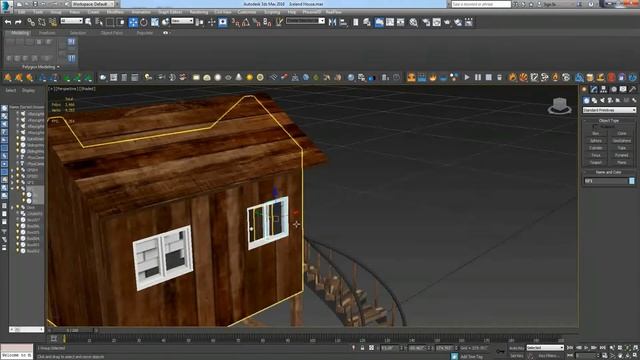Image resolution: width=640 pixels, height=360 pixels.
Task: Click the Select by Name icon
Action: point(99,22)
